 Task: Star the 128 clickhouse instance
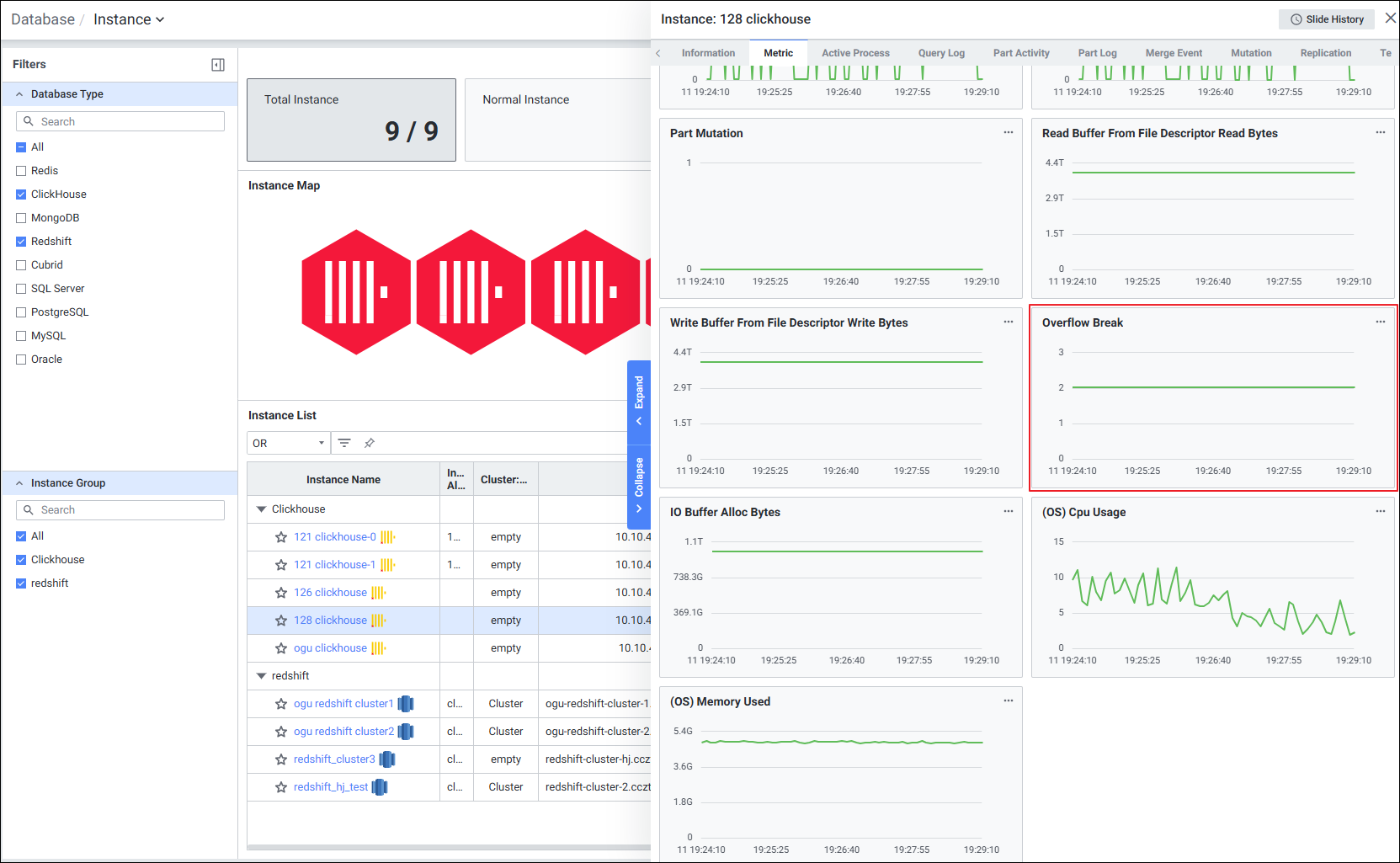pyautogui.click(x=281, y=621)
